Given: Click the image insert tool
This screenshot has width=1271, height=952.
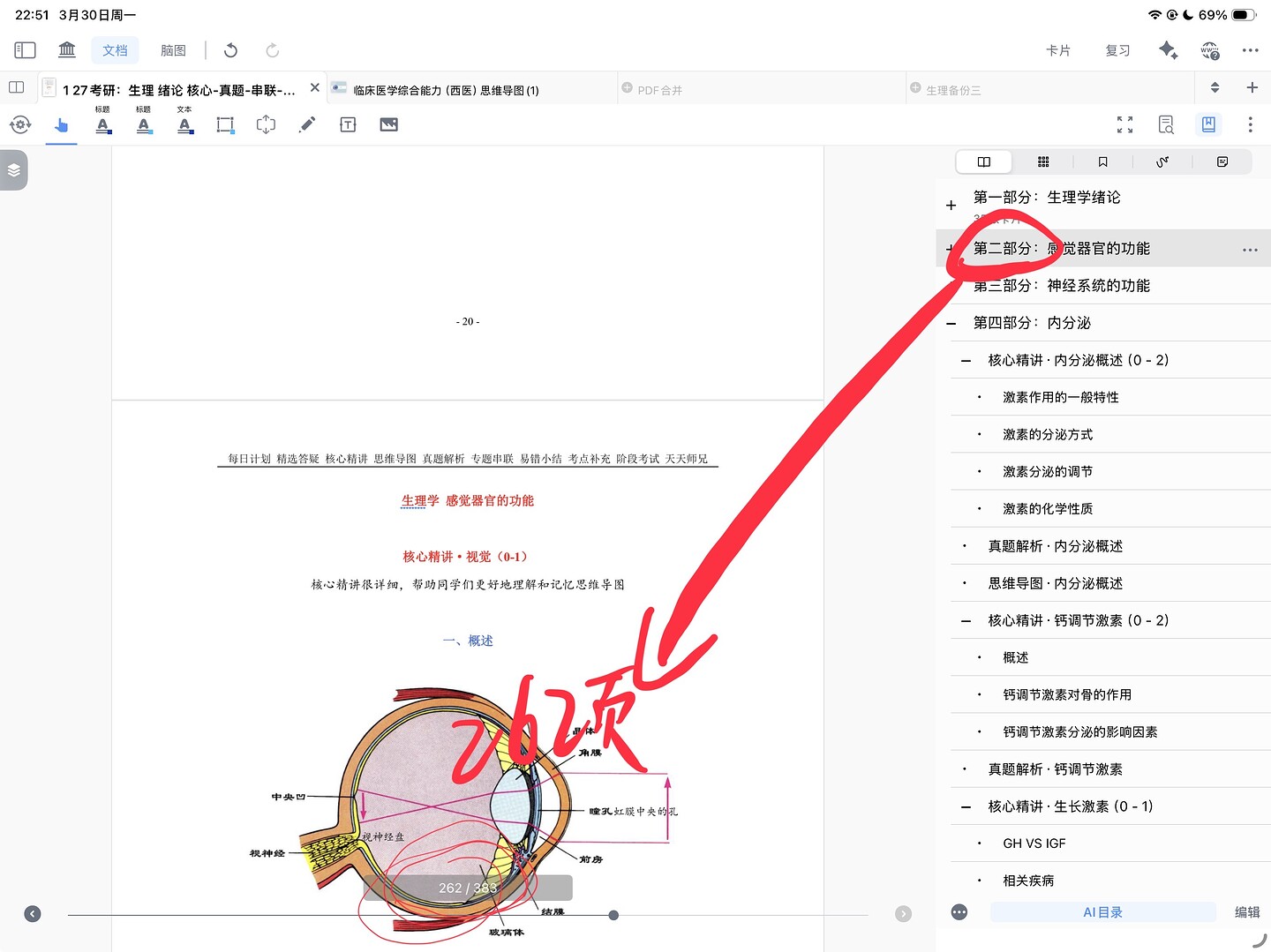Looking at the screenshot, I should [x=388, y=124].
